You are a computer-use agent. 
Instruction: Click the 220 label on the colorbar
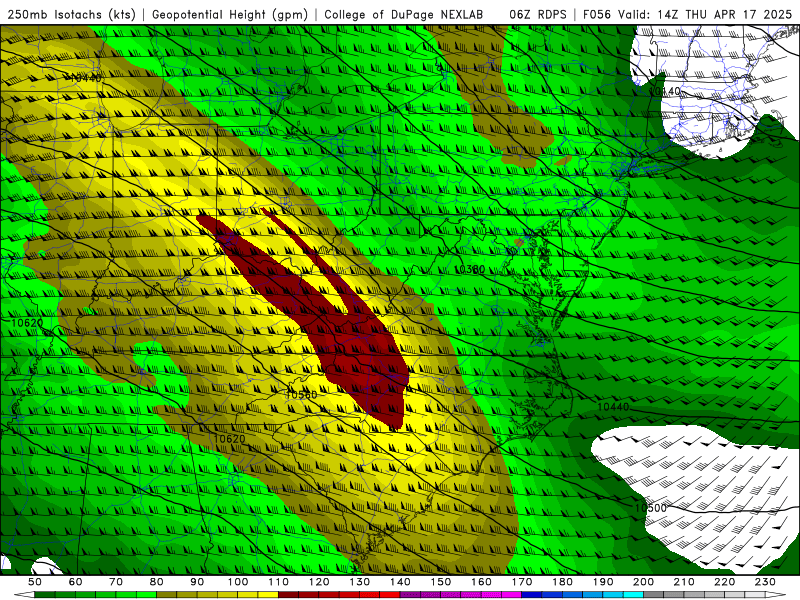(725, 582)
